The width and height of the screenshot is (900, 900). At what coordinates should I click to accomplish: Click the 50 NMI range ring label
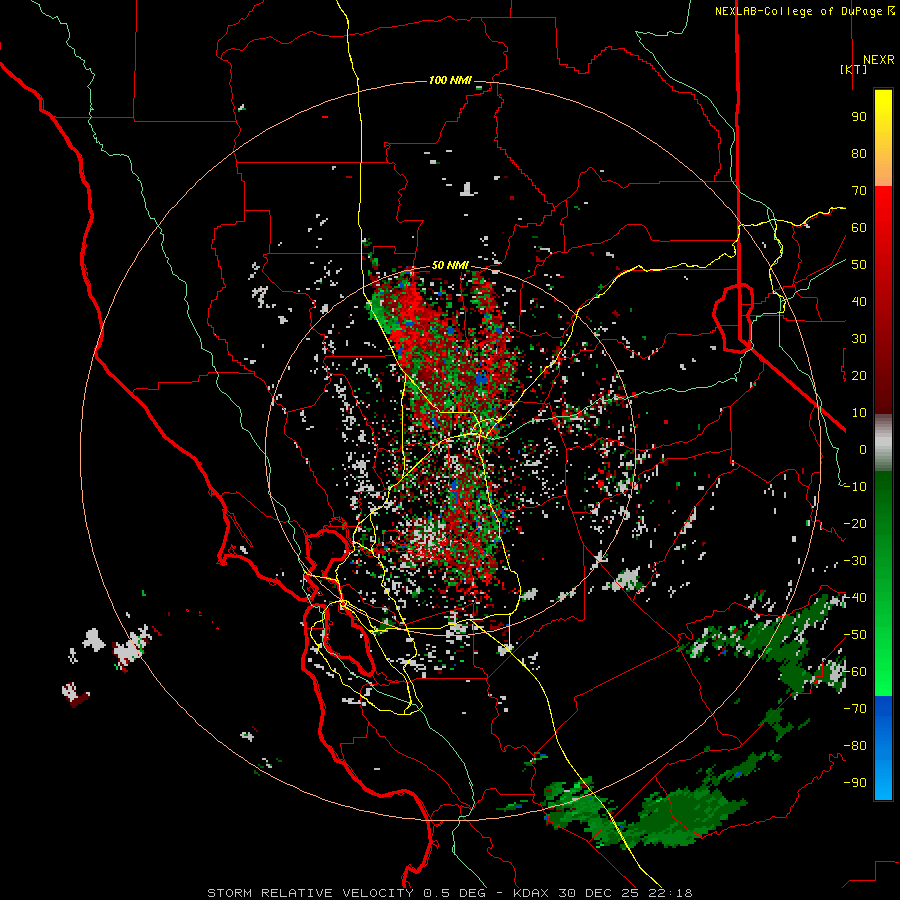pyautogui.click(x=450, y=265)
